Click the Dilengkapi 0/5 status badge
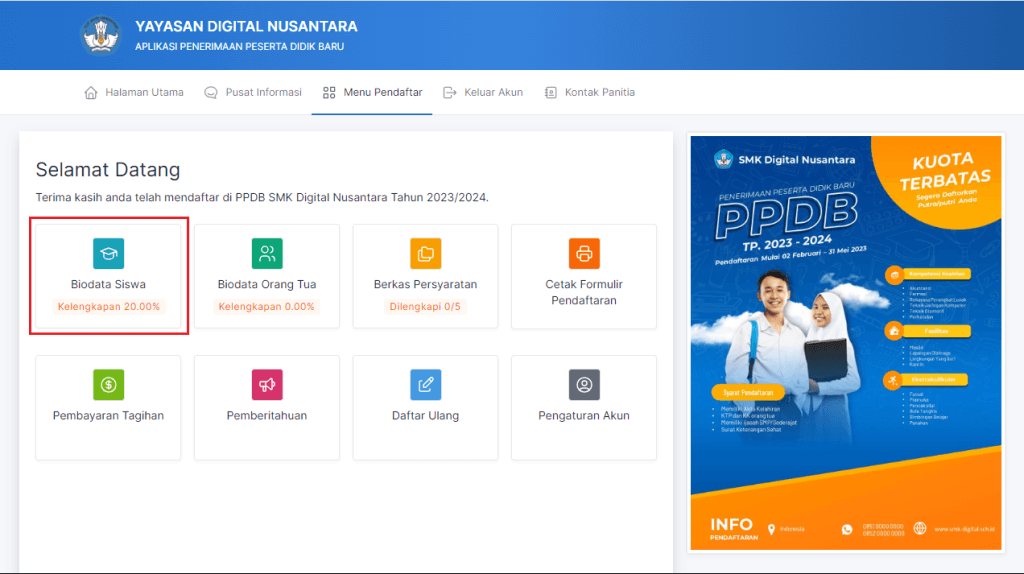Screen dimensions: 1024x574 [x=425, y=307]
